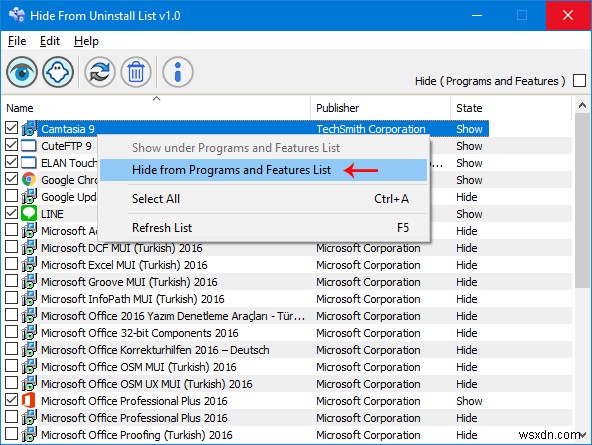Screen dimensions: 592x445
Task: Click the vertical scrollbar thumb
Action: [582, 200]
